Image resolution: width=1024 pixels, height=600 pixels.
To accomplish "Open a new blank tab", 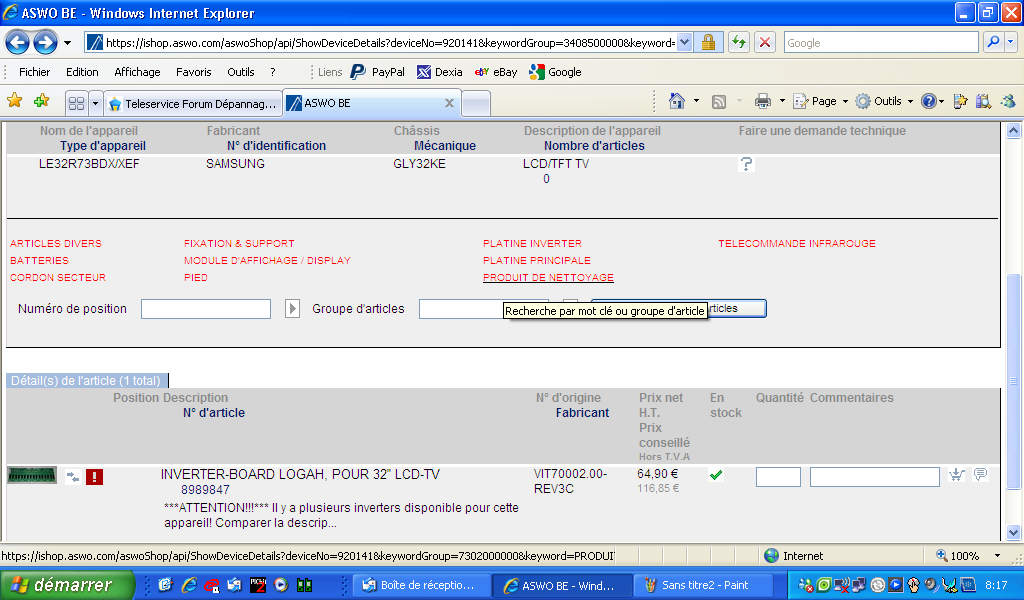I will [476, 104].
